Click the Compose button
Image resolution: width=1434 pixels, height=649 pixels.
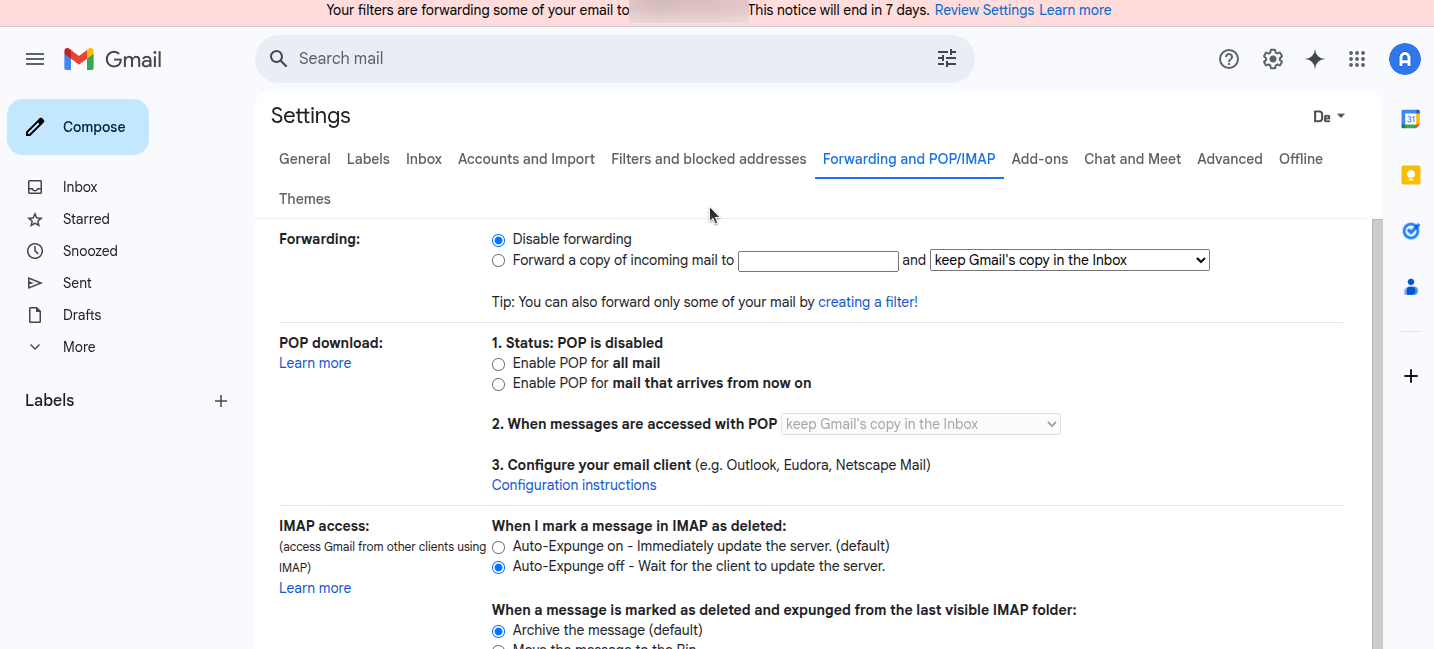[78, 127]
